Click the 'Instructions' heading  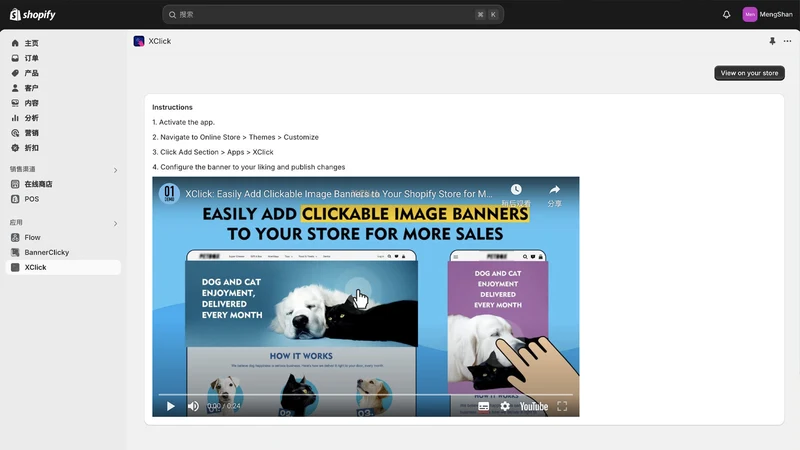pos(172,107)
